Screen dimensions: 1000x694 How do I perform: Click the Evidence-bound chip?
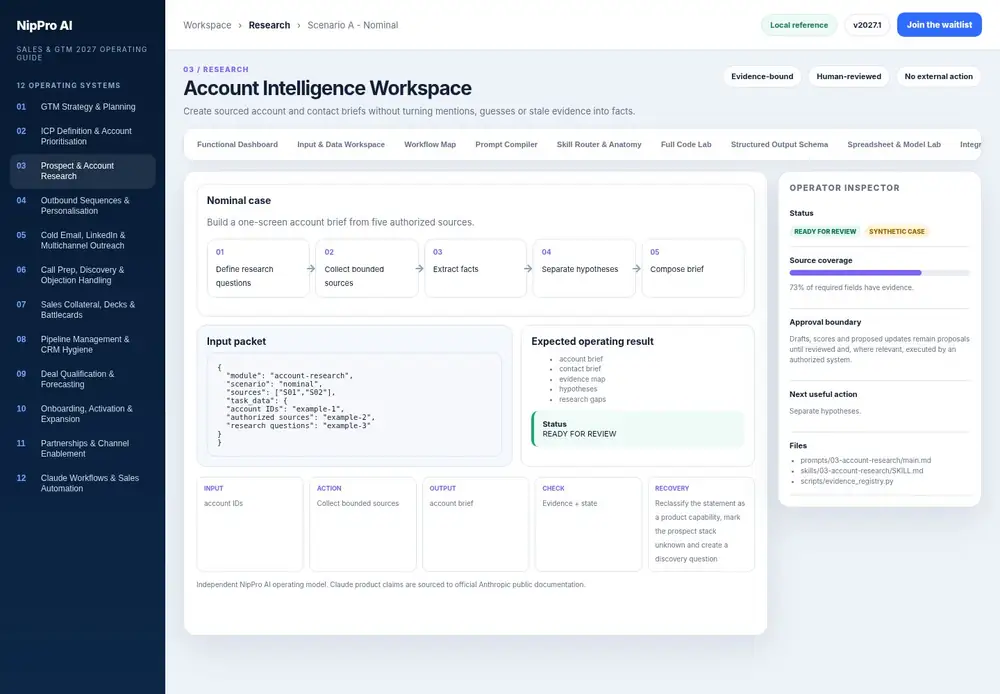tap(762, 77)
